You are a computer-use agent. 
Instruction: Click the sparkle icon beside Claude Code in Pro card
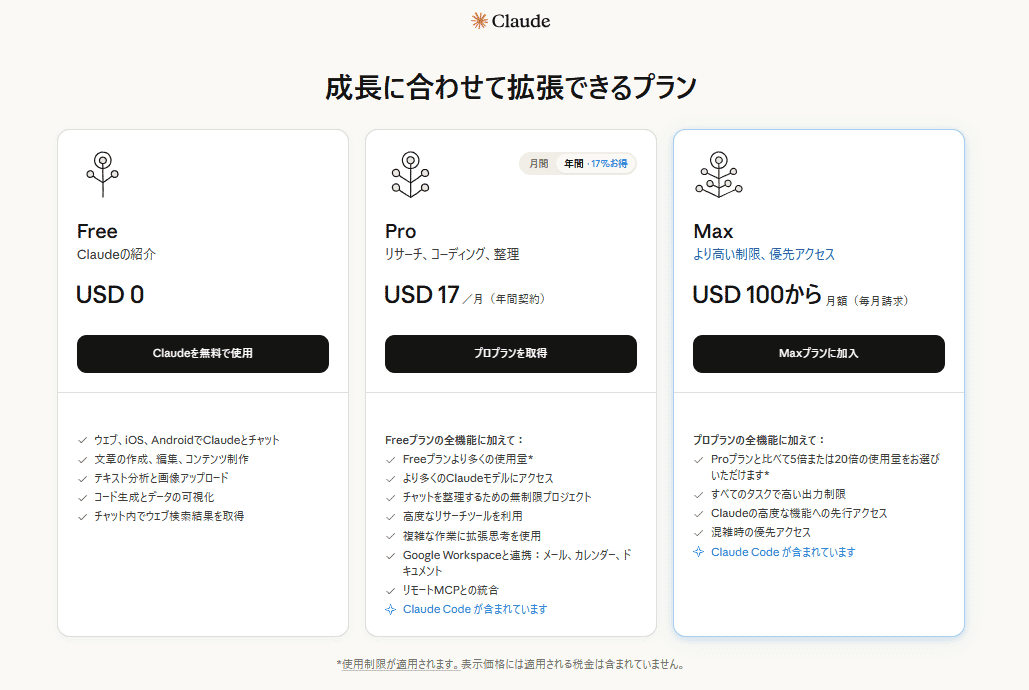click(390, 608)
